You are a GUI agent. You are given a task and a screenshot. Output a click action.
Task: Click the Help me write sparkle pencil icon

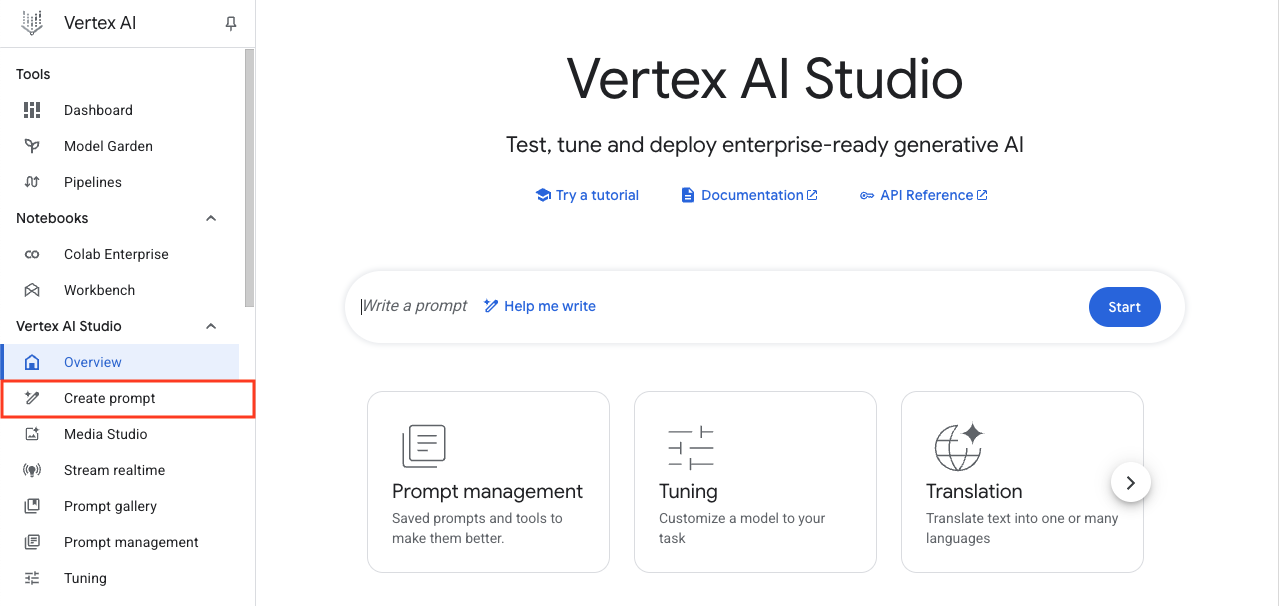pos(491,306)
